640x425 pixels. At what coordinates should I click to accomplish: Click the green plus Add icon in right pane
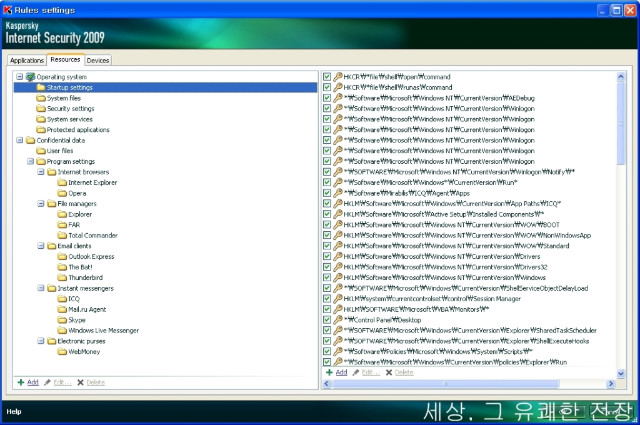329,372
